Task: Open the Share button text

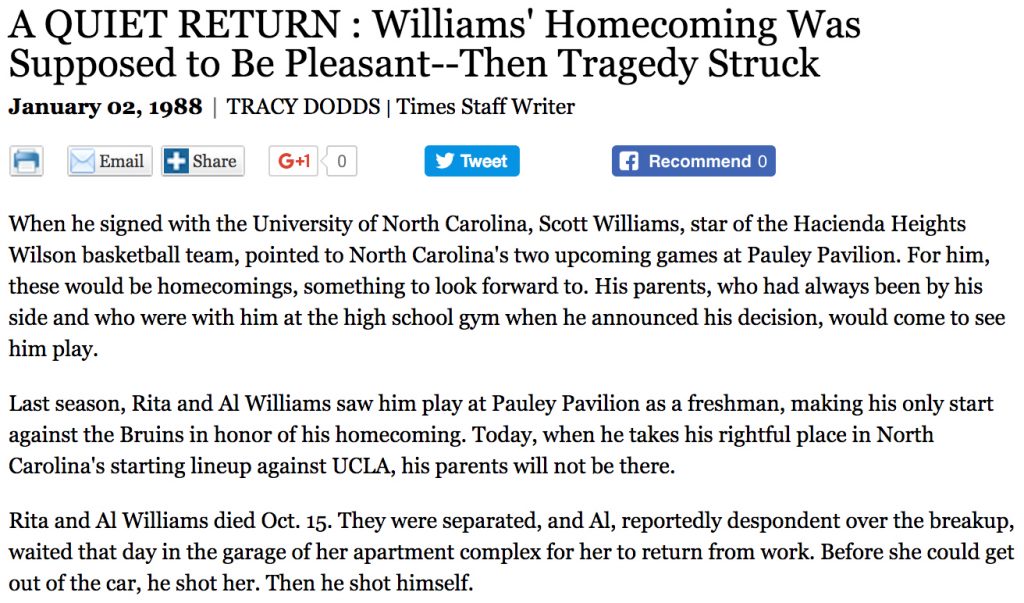Action: (x=214, y=161)
